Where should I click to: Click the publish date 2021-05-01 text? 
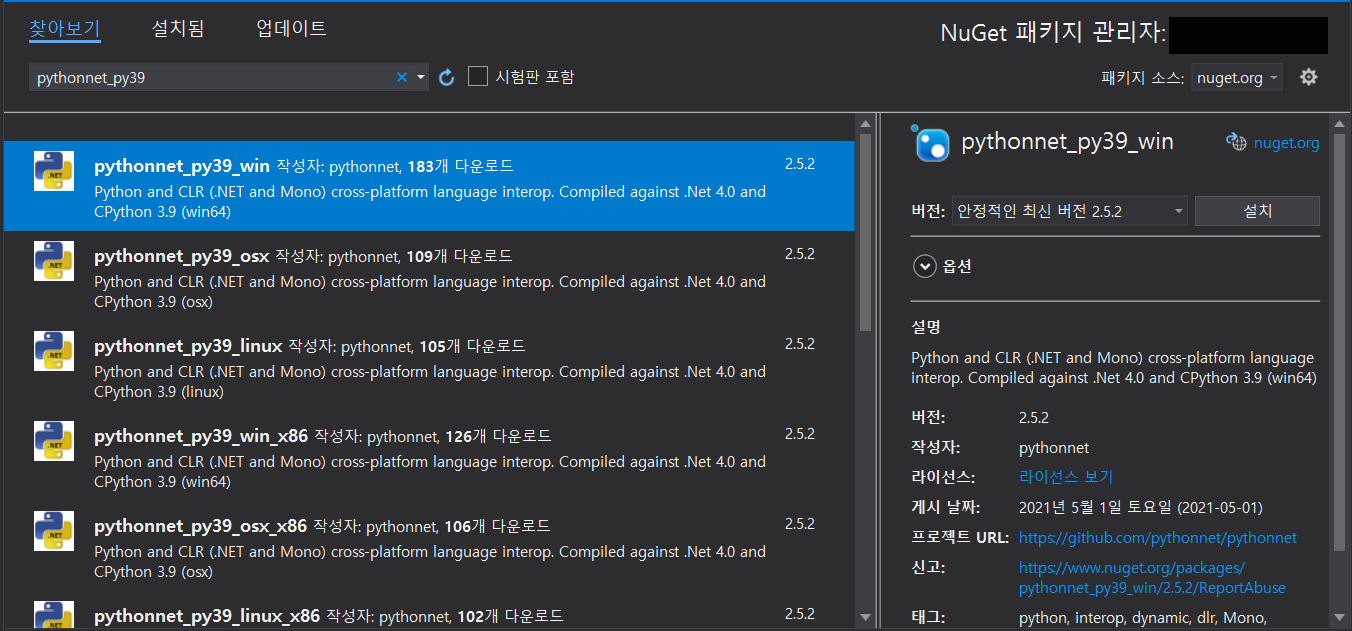pos(1141,507)
